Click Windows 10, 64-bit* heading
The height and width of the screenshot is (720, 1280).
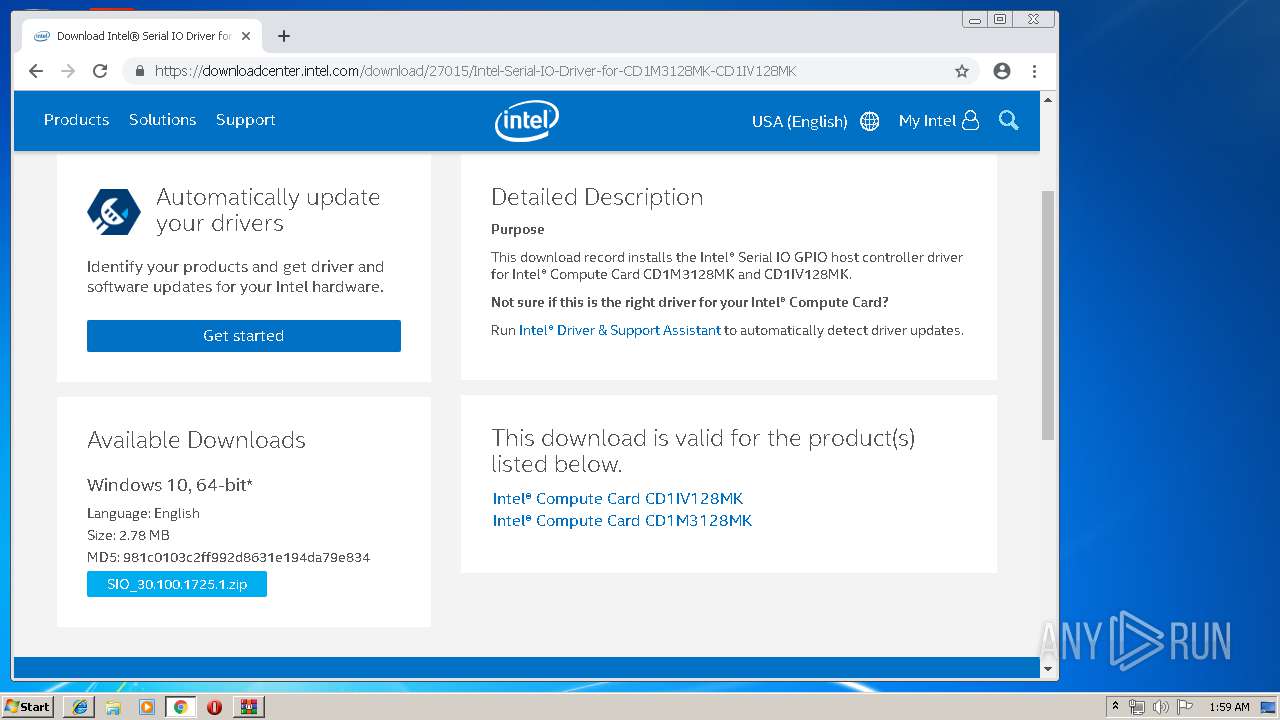coord(170,485)
